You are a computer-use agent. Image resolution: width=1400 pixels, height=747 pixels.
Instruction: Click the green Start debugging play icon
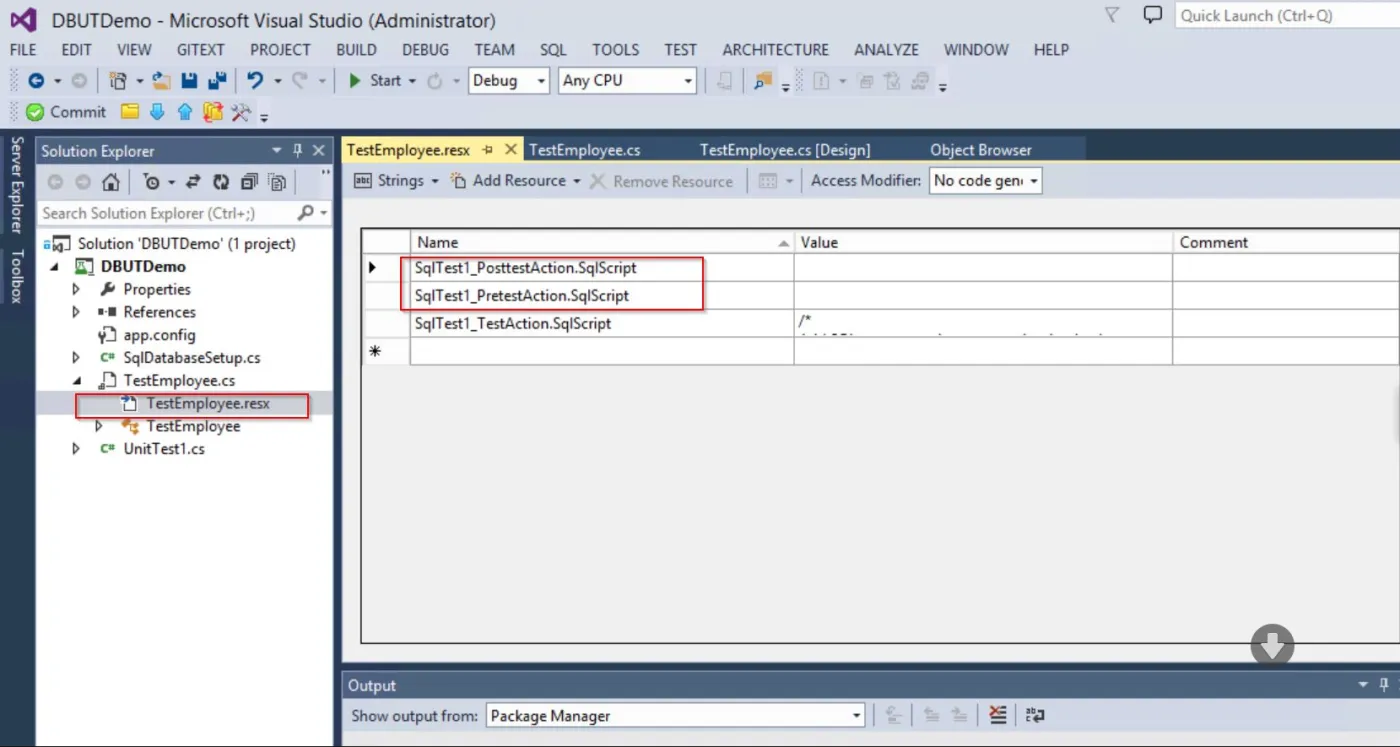point(354,81)
